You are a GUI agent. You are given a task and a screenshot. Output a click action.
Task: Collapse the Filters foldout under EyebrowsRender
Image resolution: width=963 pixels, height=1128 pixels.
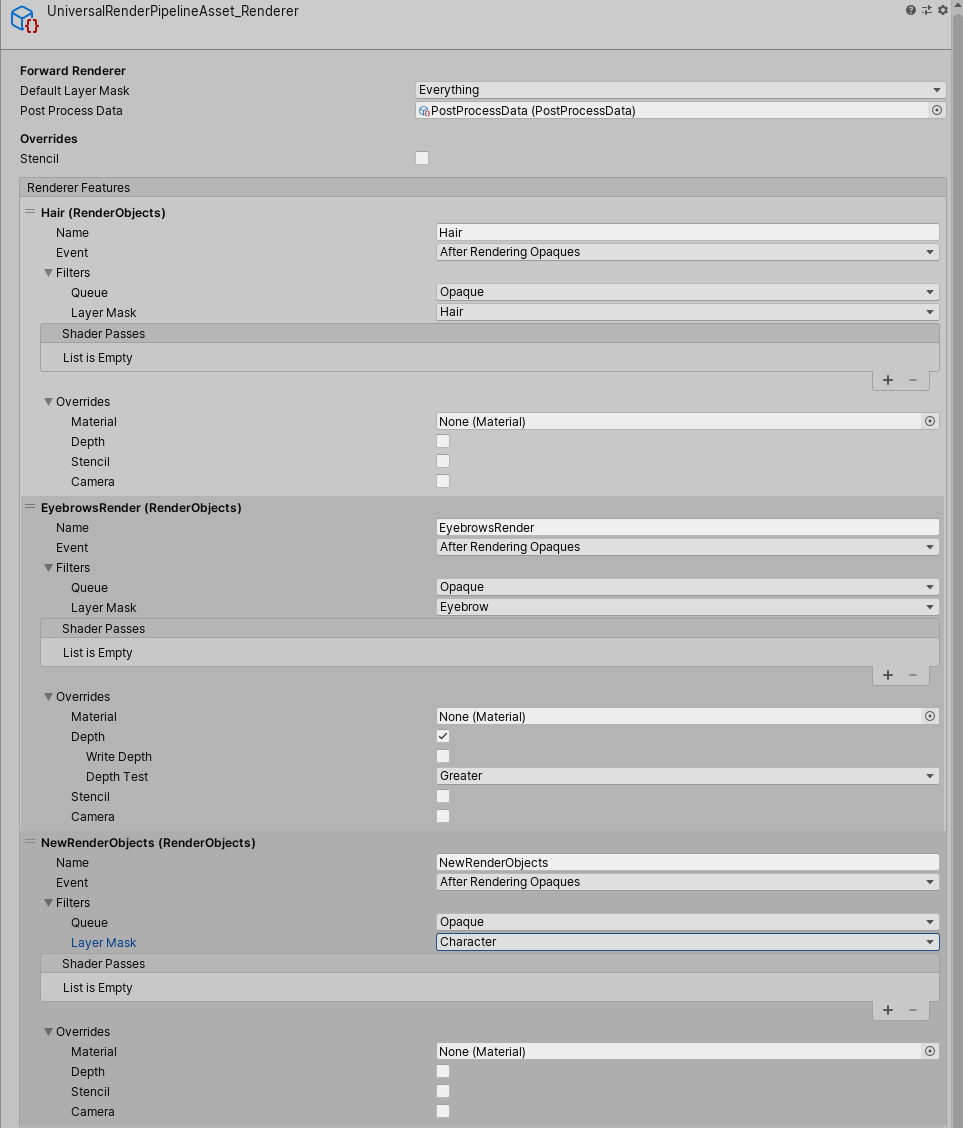(x=48, y=568)
